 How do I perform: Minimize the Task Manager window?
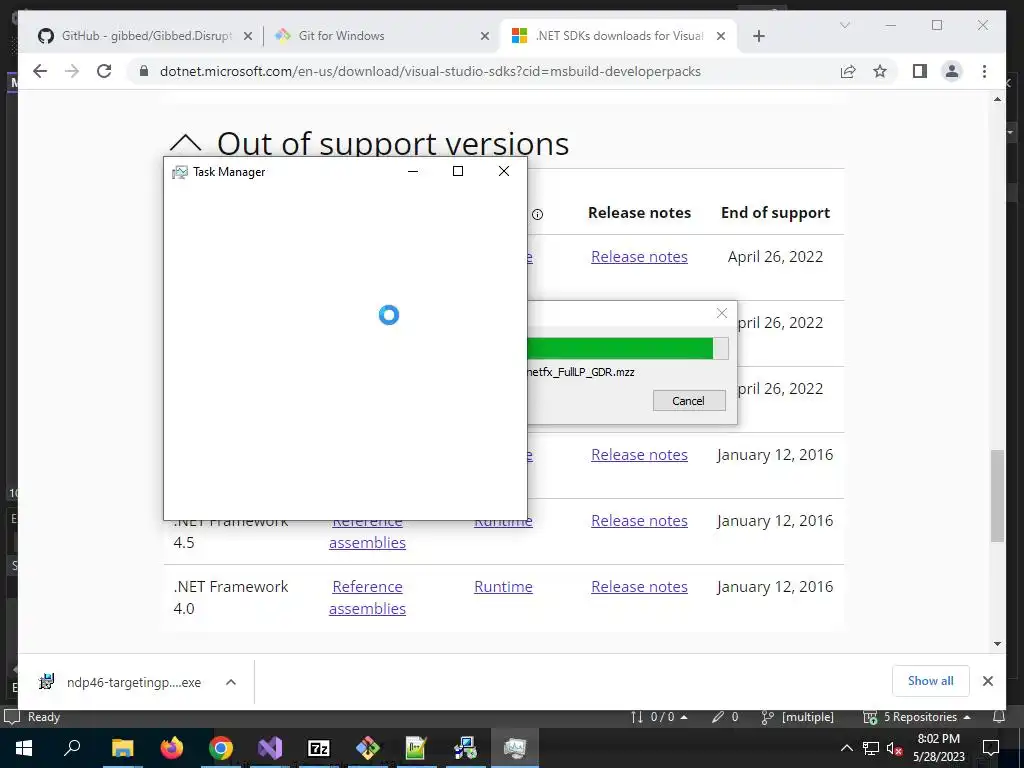(413, 171)
